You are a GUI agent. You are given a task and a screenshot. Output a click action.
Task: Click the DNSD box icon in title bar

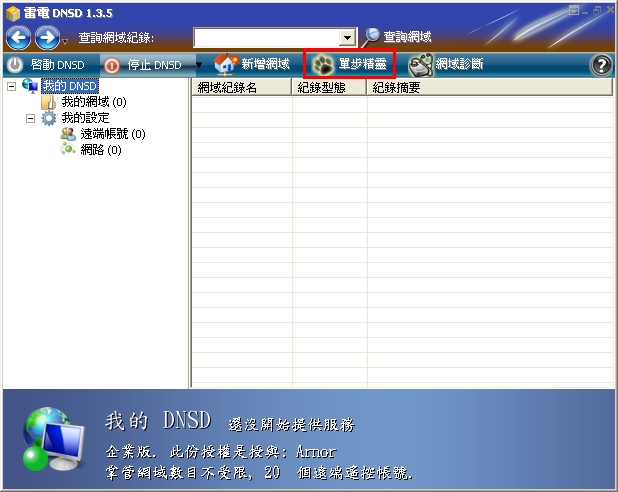[13, 13]
